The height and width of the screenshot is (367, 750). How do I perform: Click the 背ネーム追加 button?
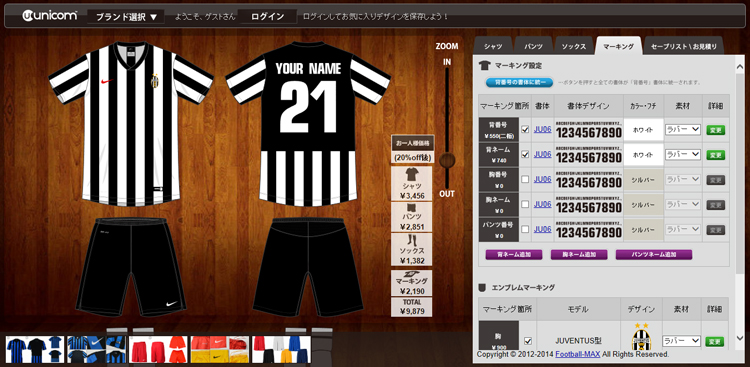point(514,255)
